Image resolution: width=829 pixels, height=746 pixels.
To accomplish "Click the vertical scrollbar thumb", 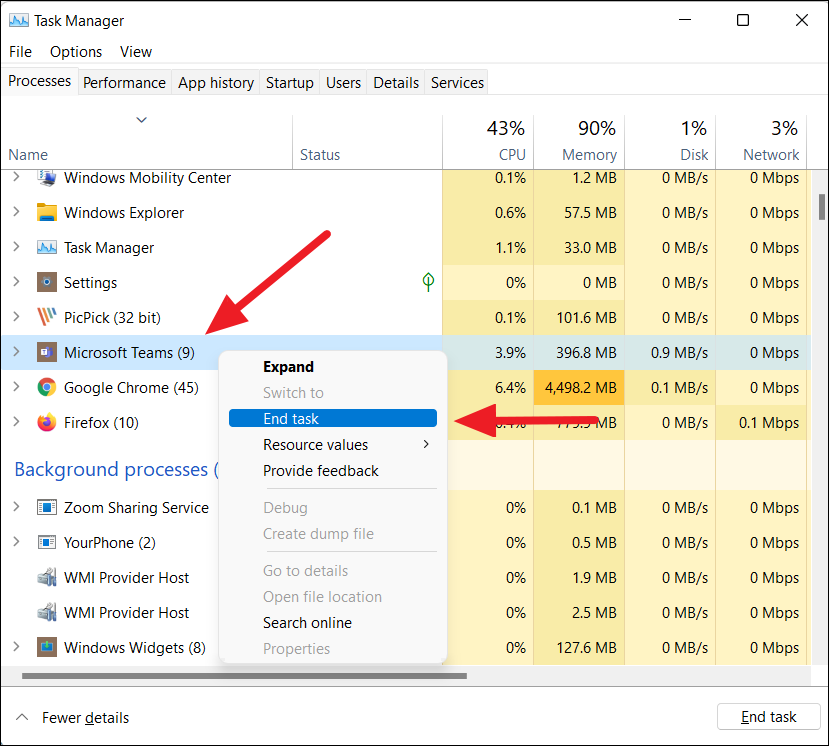I will pyautogui.click(x=822, y=207).
